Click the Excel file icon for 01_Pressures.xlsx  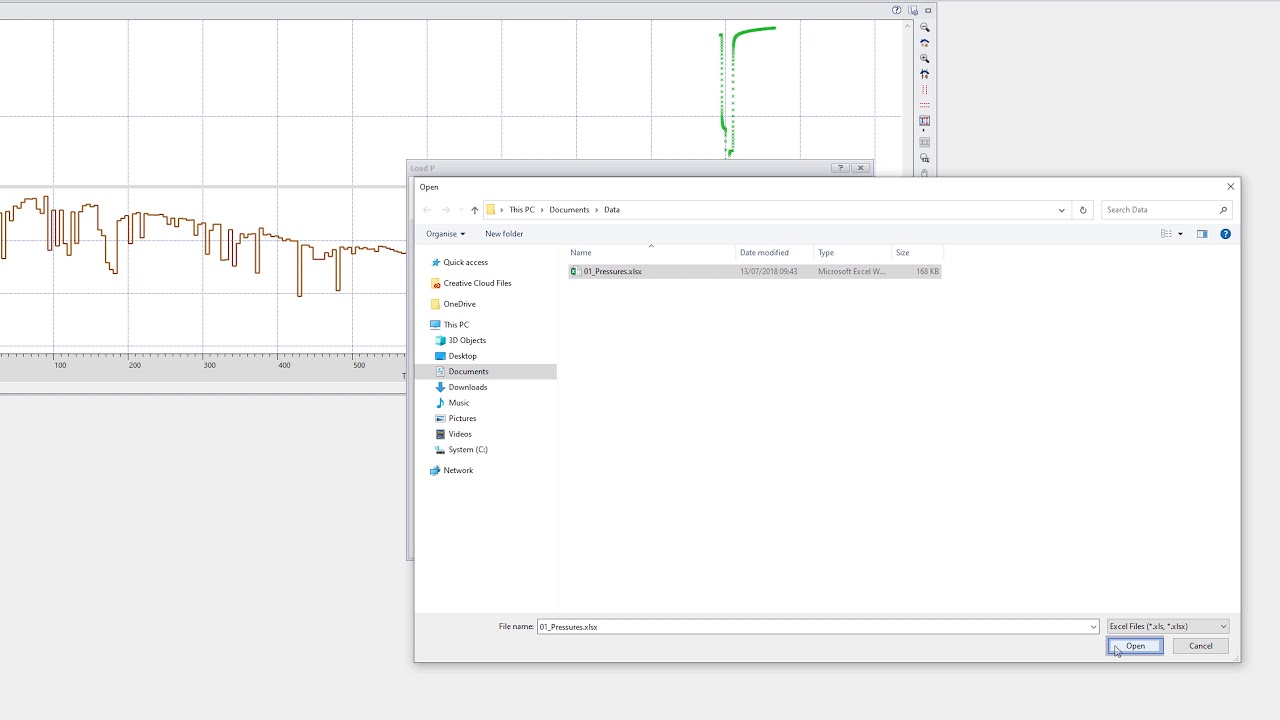(x=575, y=271)
